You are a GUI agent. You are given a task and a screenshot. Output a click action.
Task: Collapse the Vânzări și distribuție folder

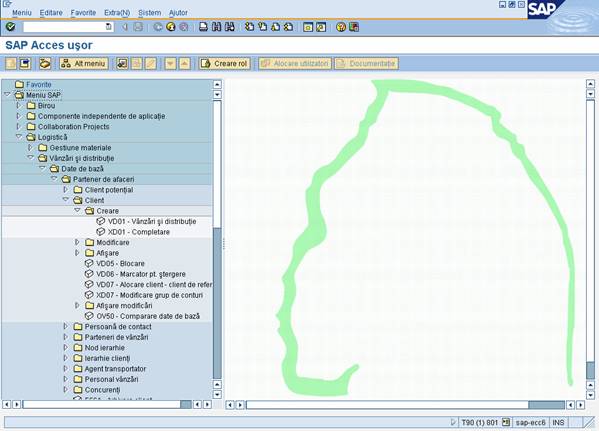[x=31, y=157]
